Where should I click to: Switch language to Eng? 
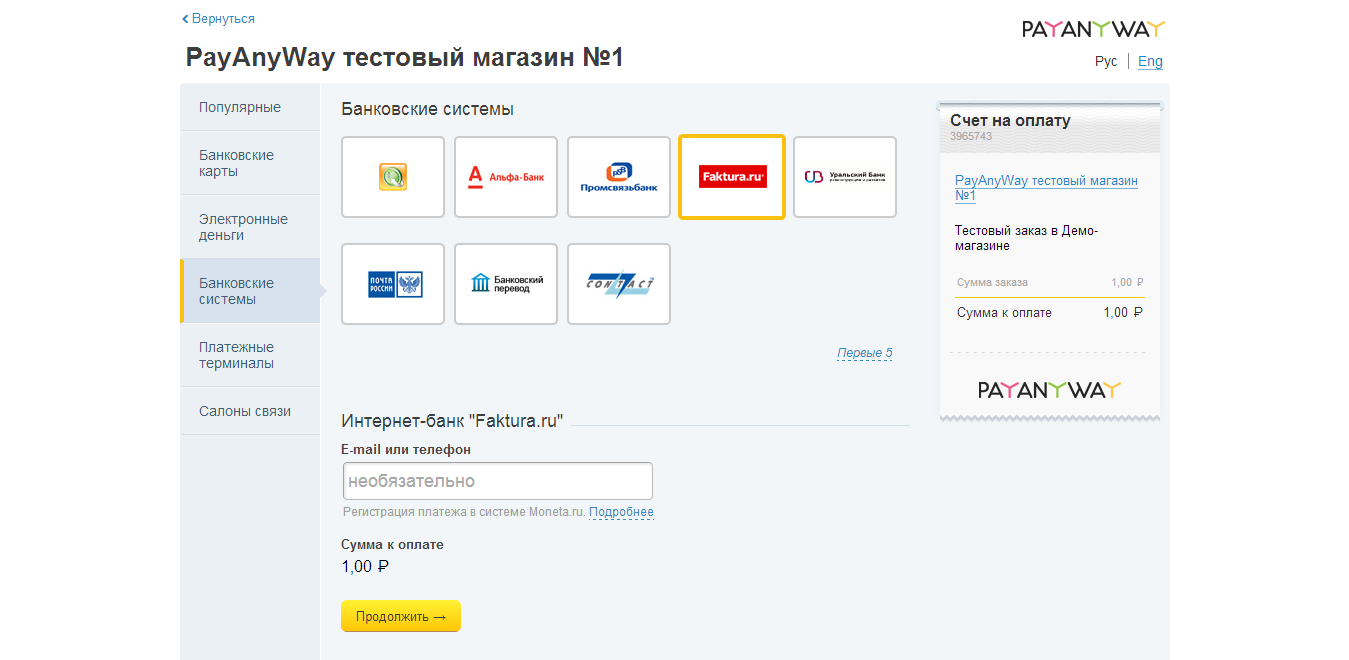pos(1150,61)
